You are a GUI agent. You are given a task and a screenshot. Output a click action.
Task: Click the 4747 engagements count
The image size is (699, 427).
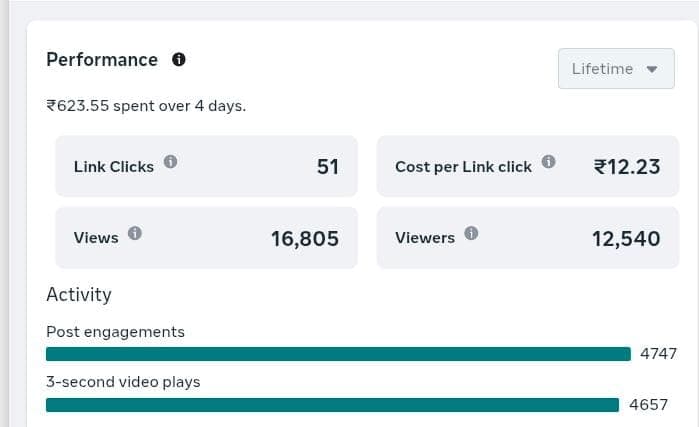point(659,354)
